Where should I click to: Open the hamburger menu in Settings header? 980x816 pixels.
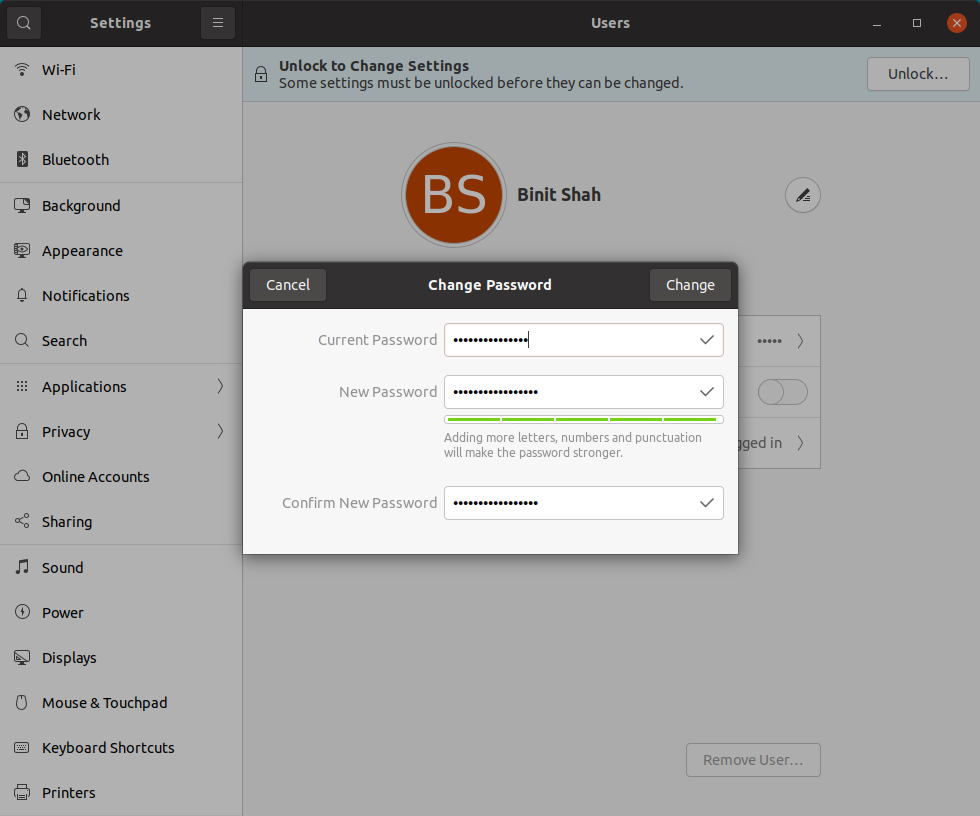(x=218, y=23)
